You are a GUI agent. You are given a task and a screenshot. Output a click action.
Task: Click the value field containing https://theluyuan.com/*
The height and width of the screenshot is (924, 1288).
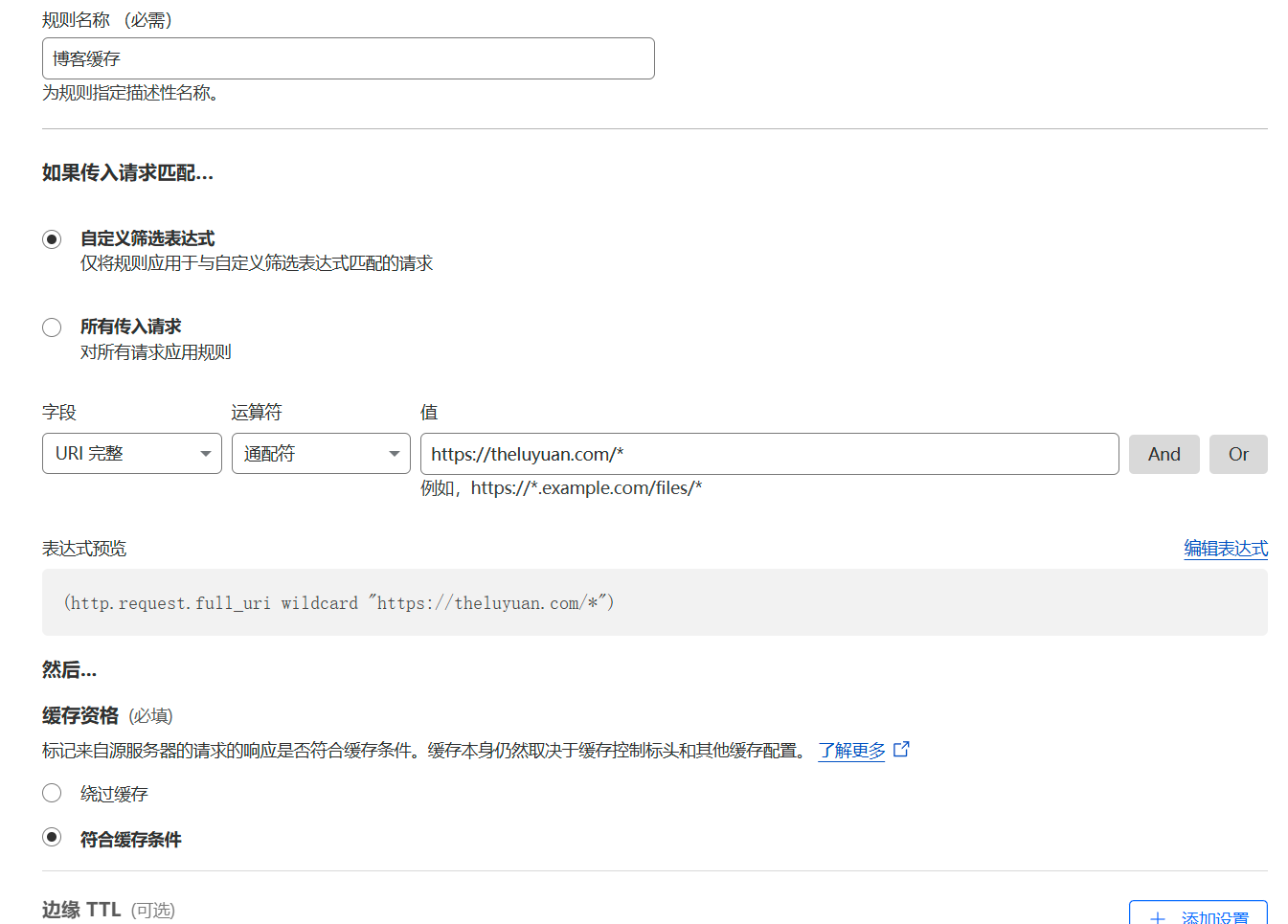766,454
